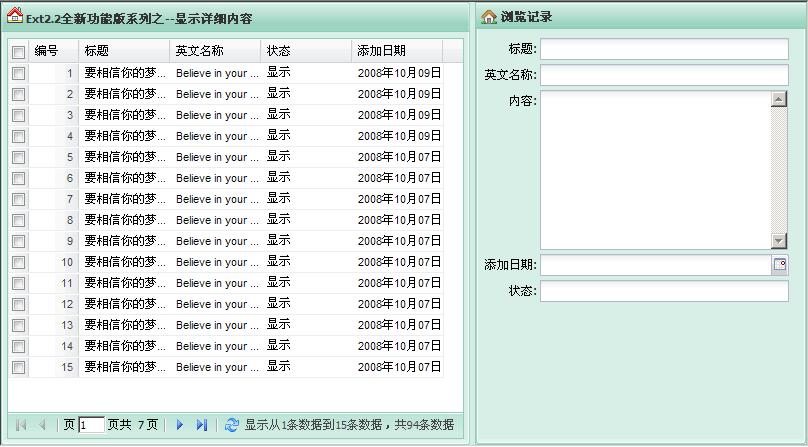
Task: Check the checkbox for row 15
Action: 19,367
